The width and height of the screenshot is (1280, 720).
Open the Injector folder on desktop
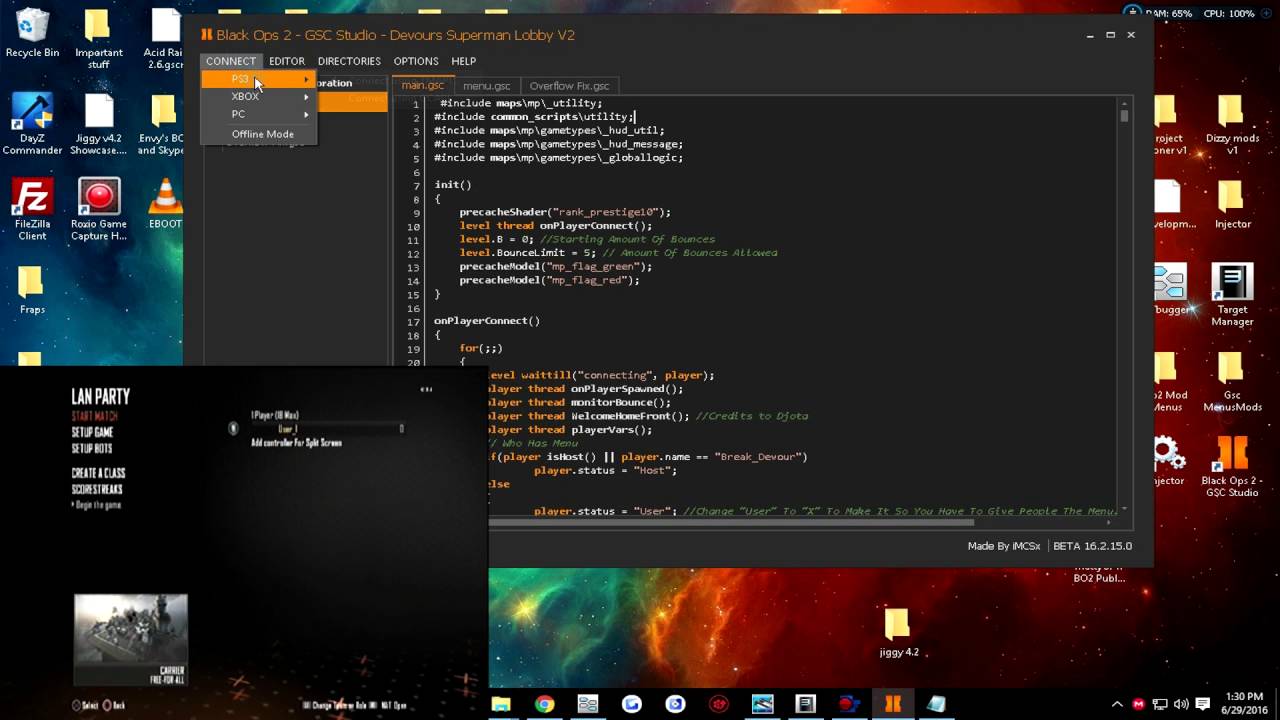tap(1232, 205)
